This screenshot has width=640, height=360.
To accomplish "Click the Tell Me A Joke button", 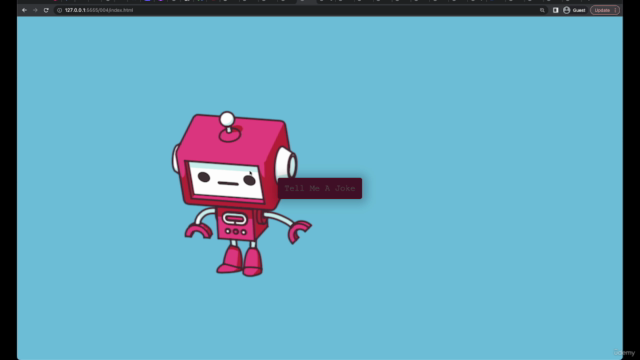I will pyautogui.click(x=320, y=189).
